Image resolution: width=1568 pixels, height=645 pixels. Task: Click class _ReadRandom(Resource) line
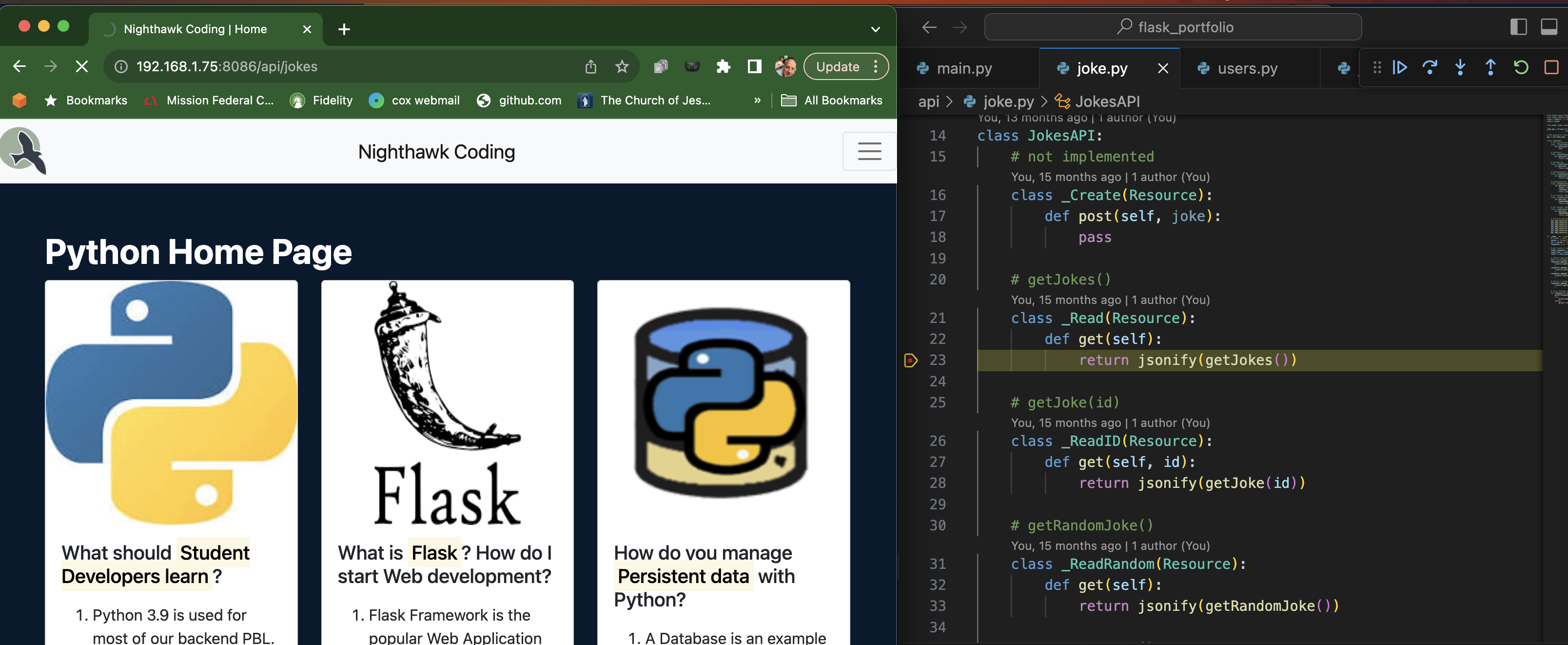1129,564
